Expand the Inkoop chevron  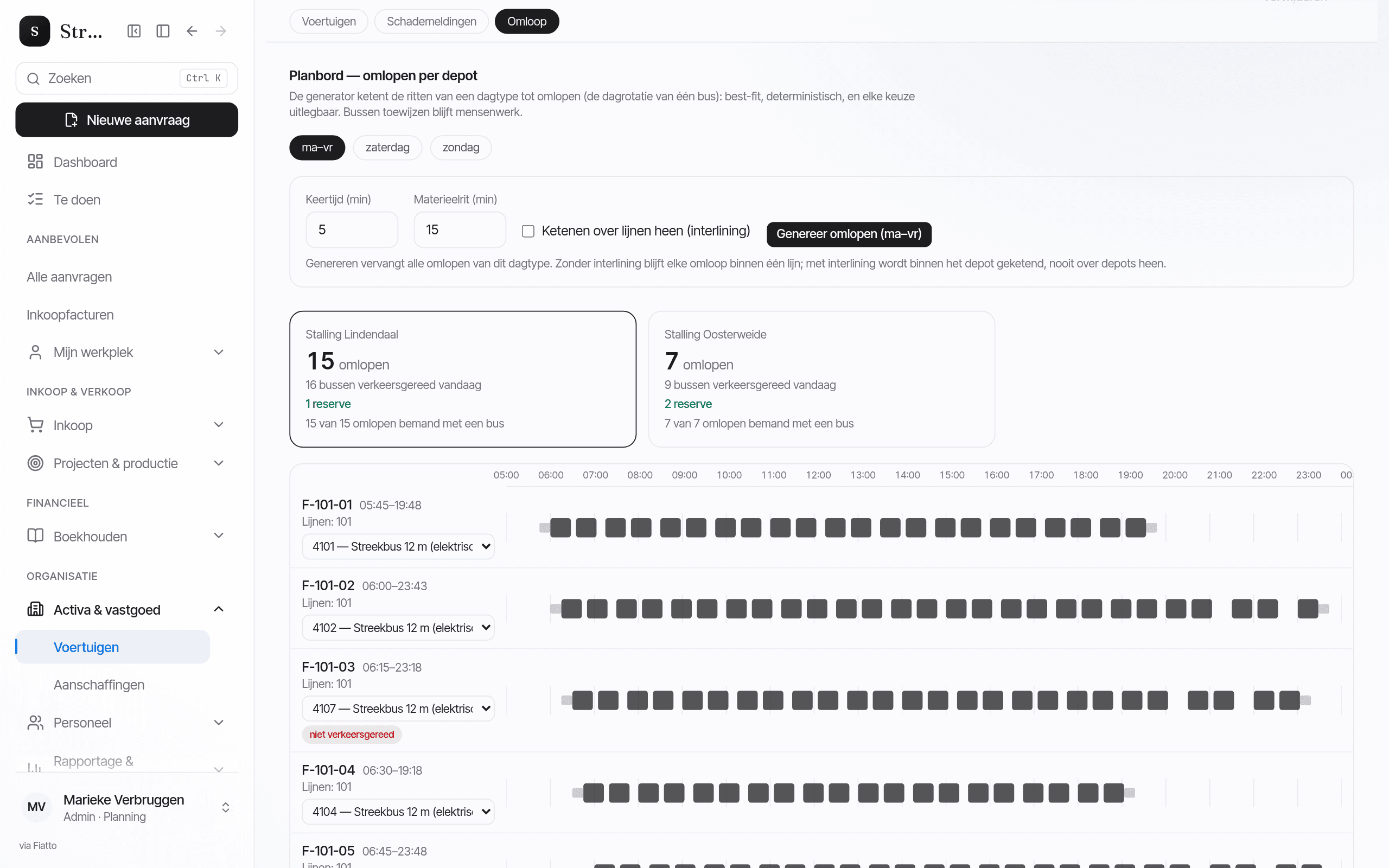219,425
